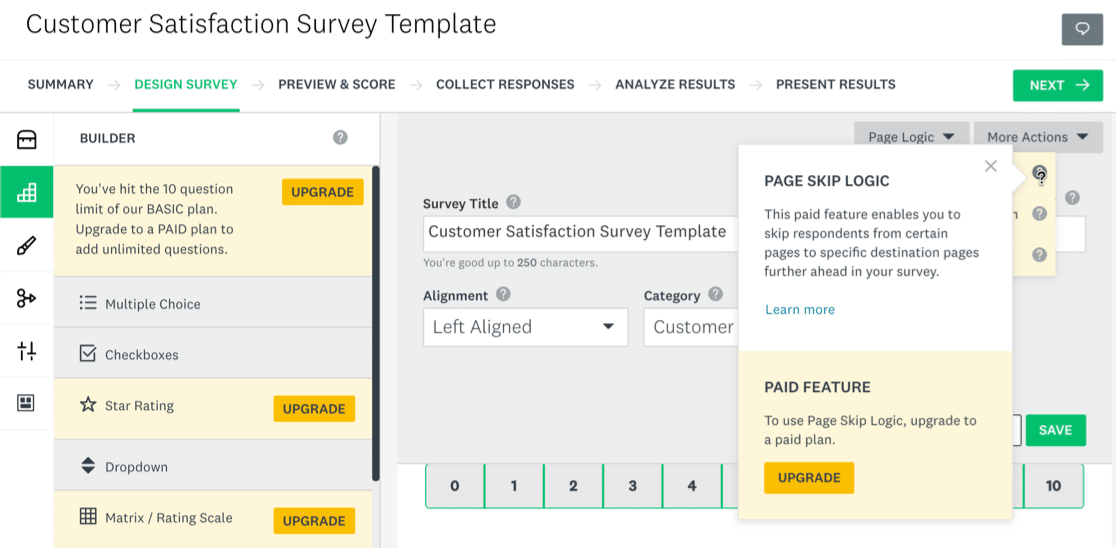The height and width of the screenshot is (548, 1116).
Task: Add a Multiple Choice question
Action: point(213,303)
